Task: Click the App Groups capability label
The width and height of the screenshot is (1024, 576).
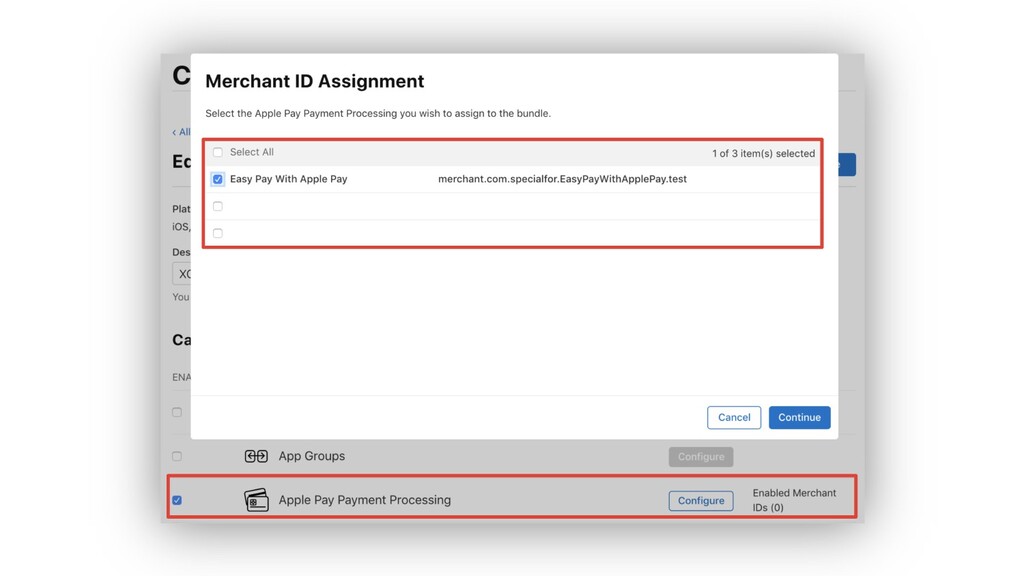Action: click(x=312, y=456)
